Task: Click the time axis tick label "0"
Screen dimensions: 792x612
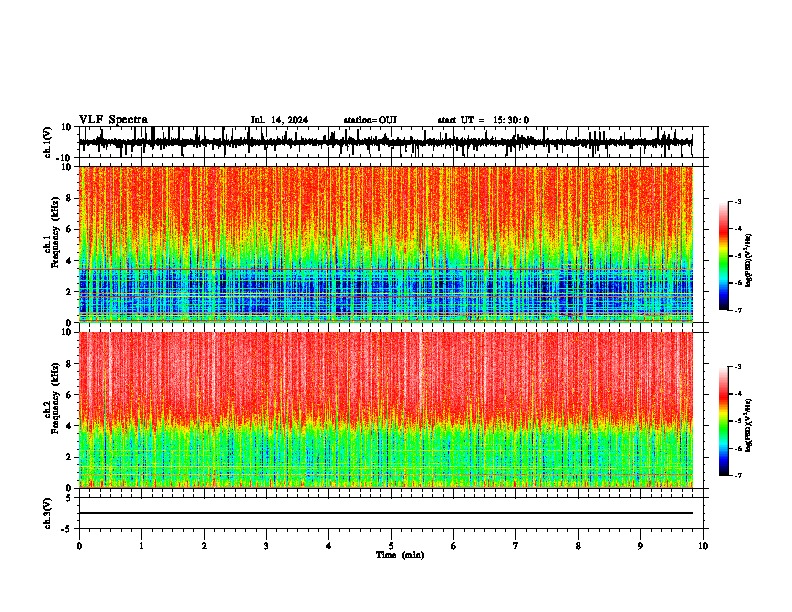Action: pyautogui.click(x=79, y=546)
